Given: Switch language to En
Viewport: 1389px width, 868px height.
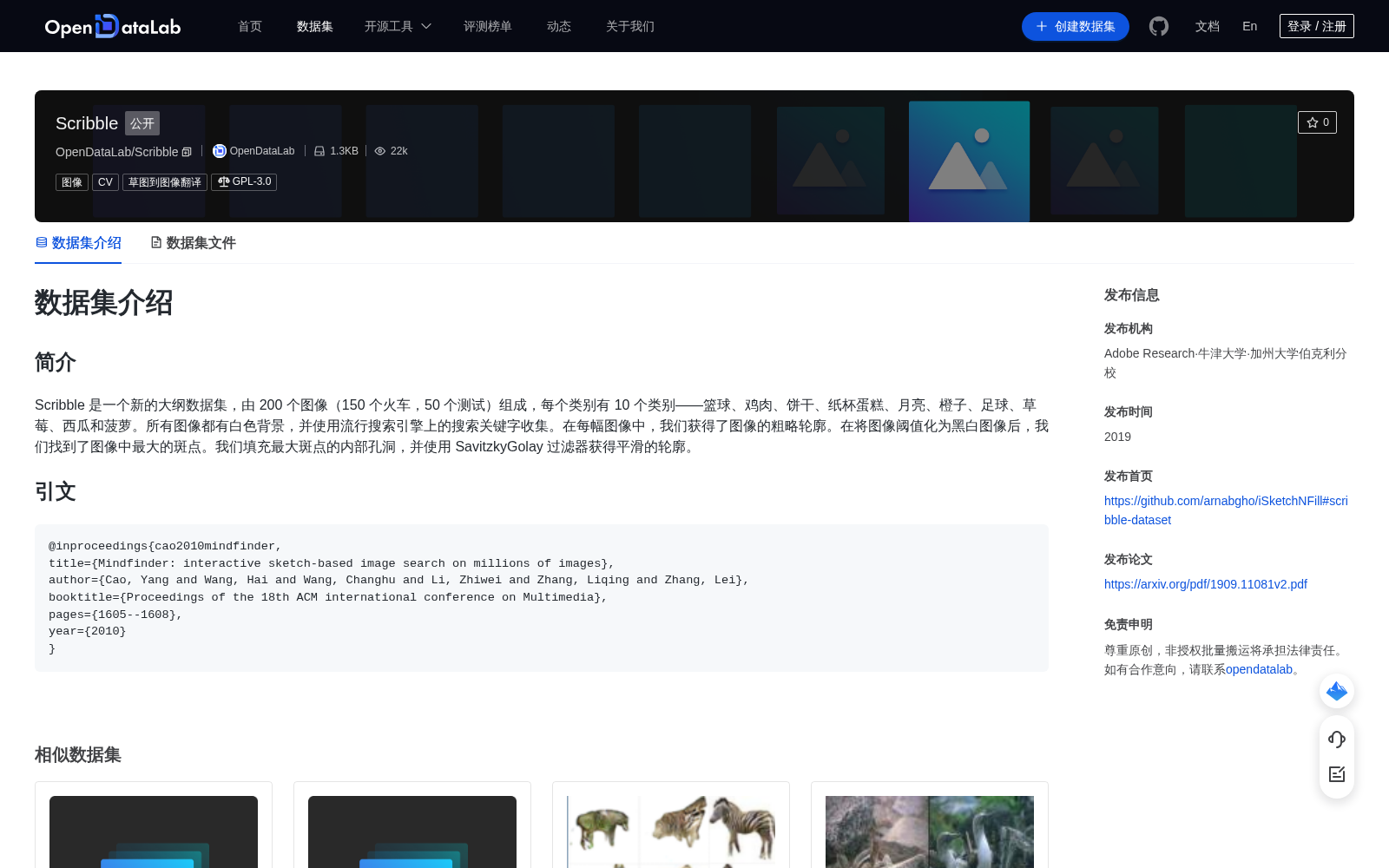Looking at the screenshot, I should pos(1250,27).
